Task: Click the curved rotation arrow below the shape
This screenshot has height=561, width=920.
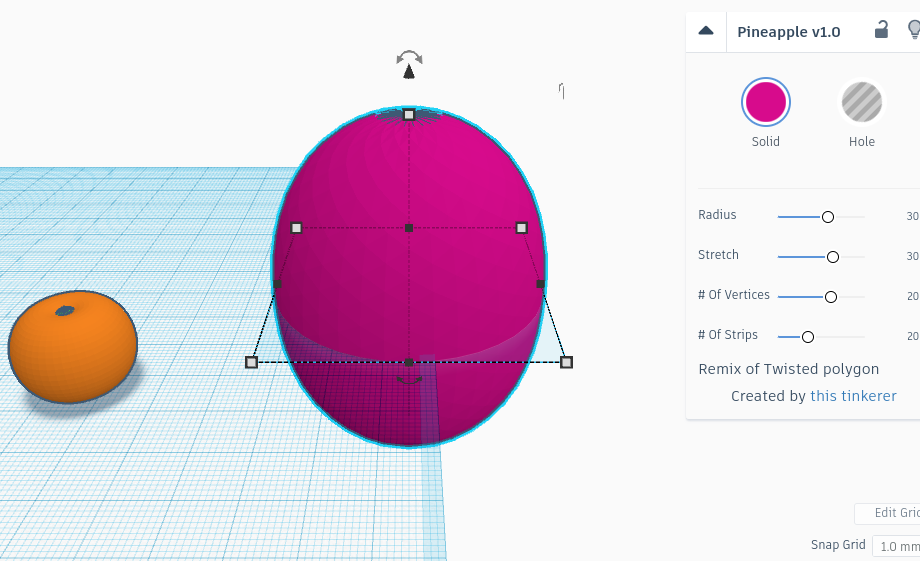Action: [x=409, y=381]
